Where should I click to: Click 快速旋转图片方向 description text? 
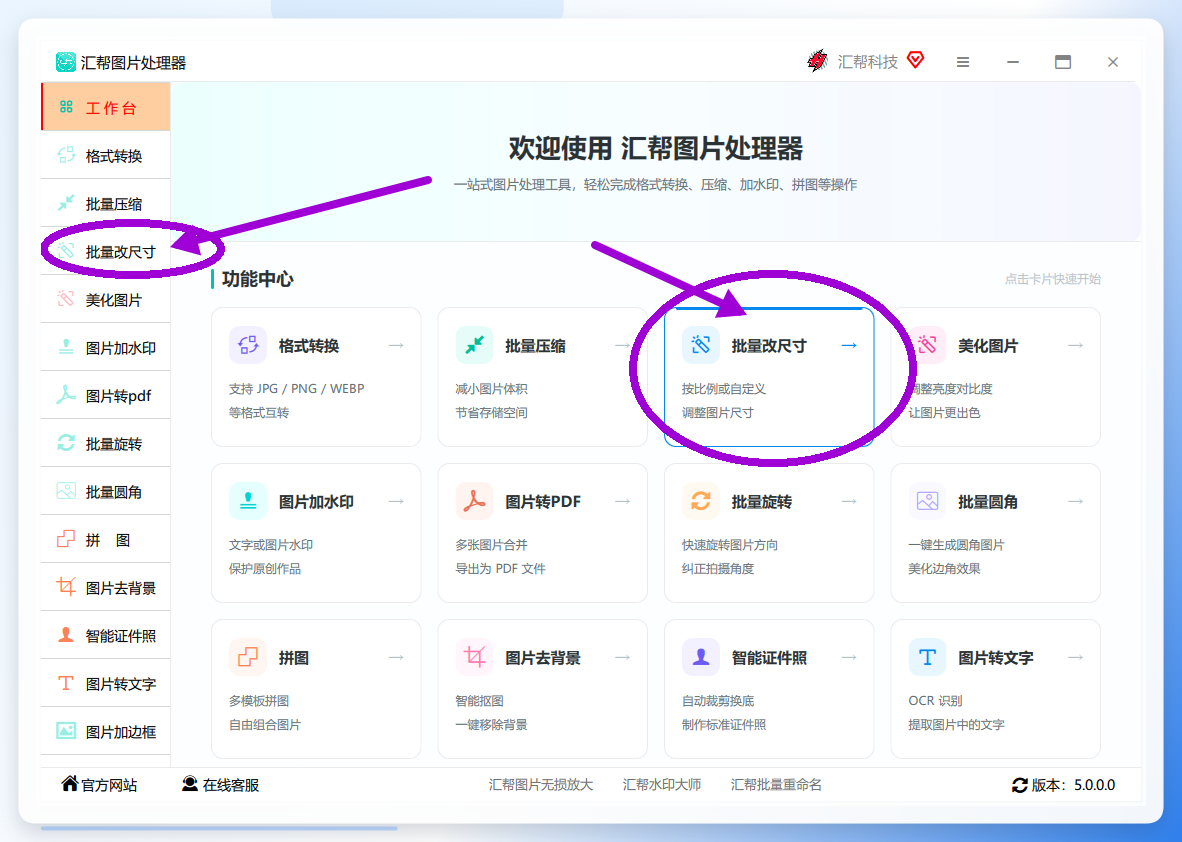coord(730,544)
